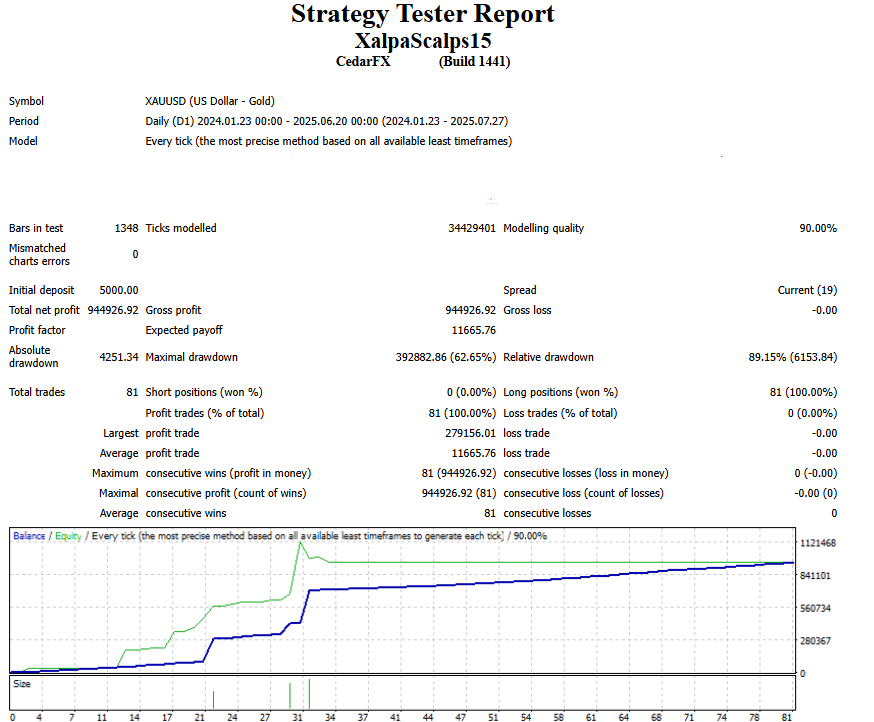Click short positions value 0 (0.00%)
Screen dimensions: 874x722
(x=471, y=392)
